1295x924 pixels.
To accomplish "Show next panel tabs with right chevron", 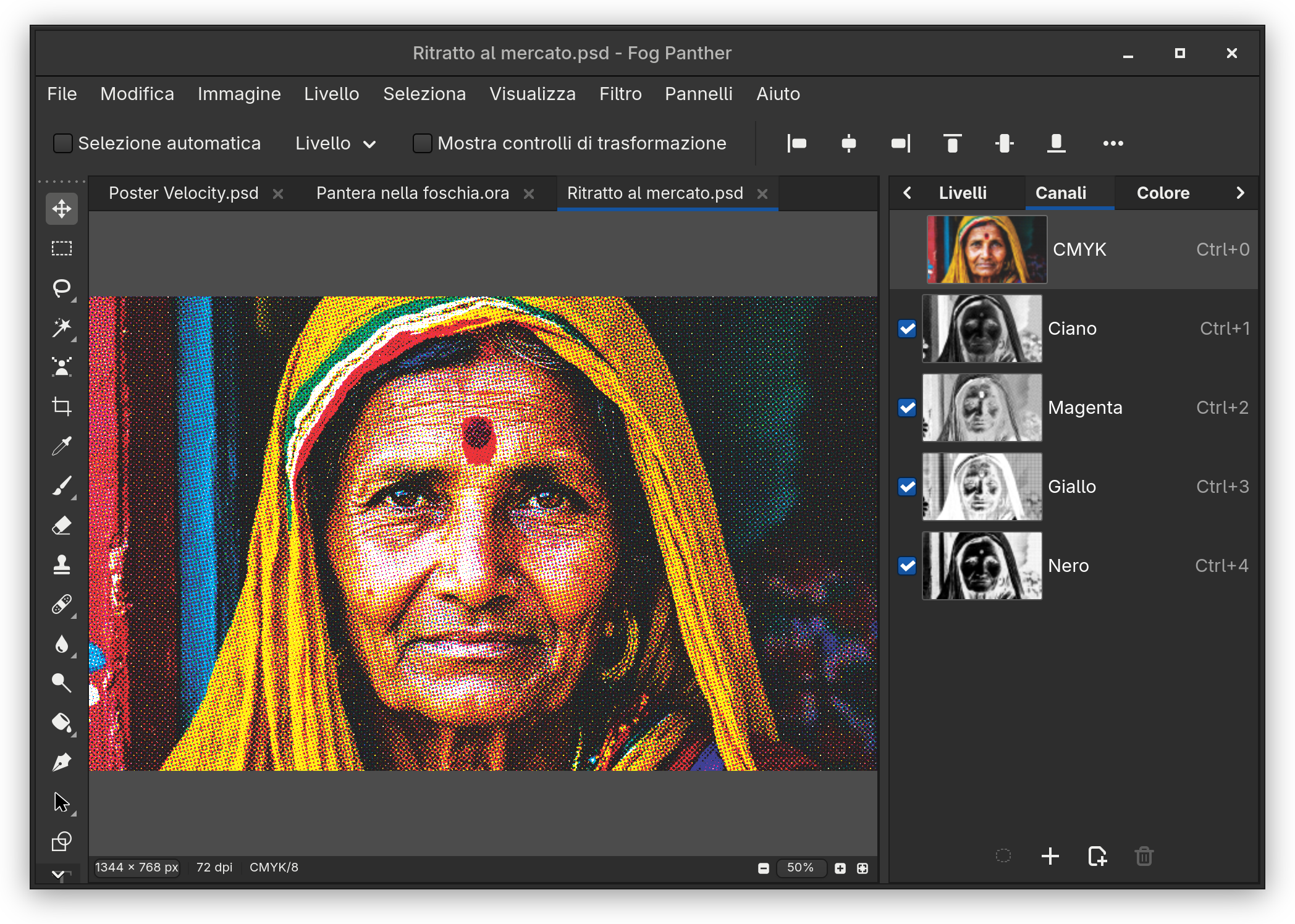I will (1240, 193).
